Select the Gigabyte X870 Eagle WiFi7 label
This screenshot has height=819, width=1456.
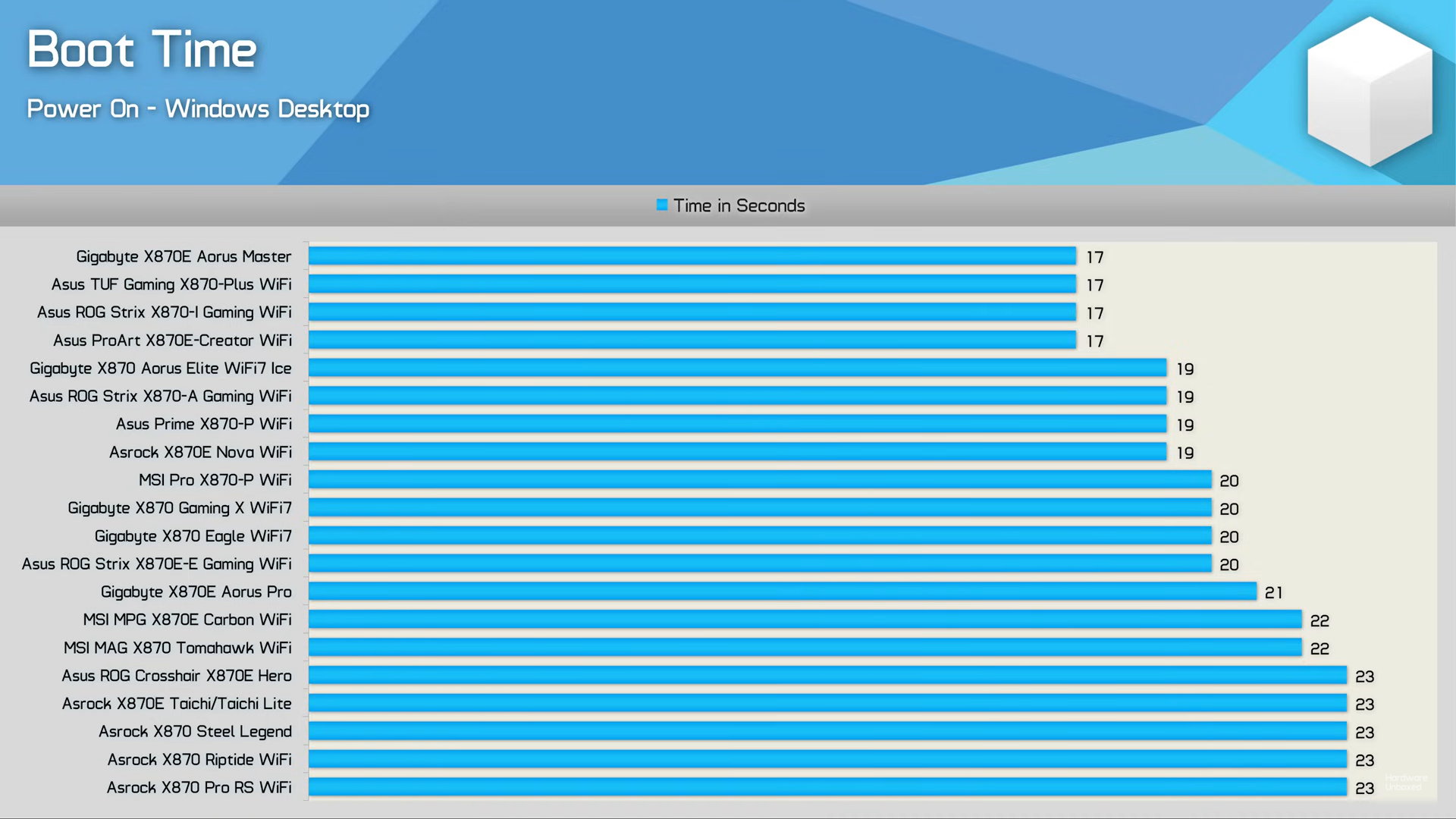(193, 536)
